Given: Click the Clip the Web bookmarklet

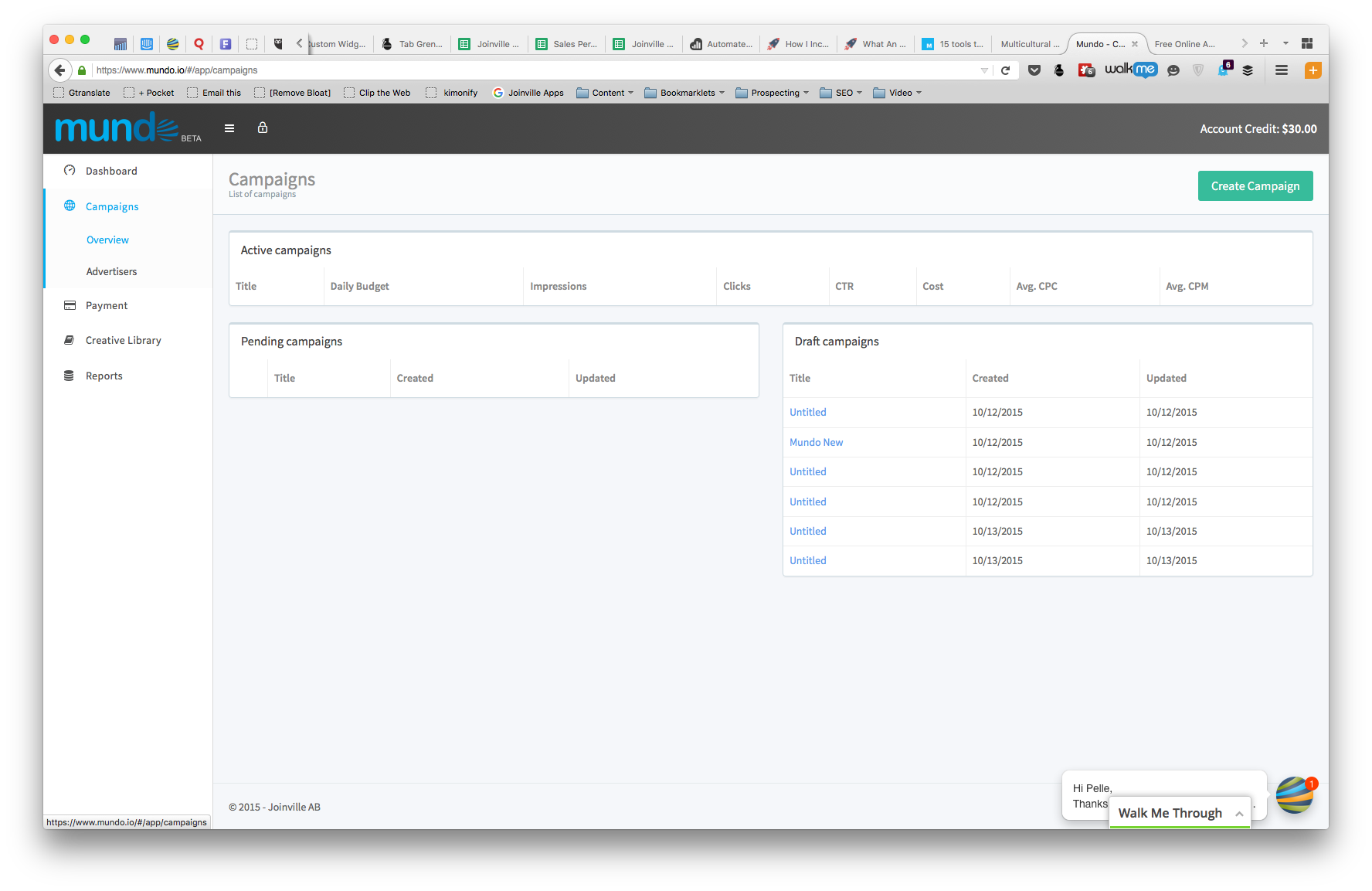Looking at the screenshot, I should pyautogui.click(x=378, y=93).
